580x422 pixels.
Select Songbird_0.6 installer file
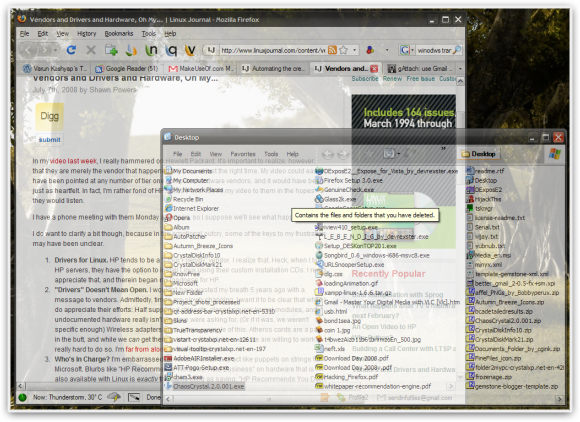pos(372,256)
